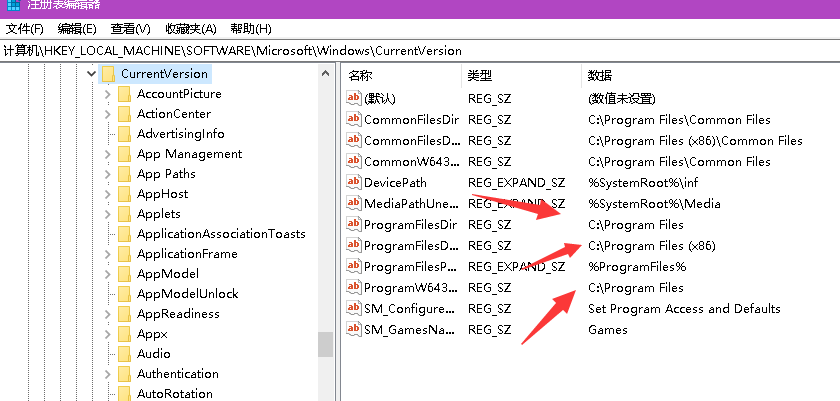Click the folder icon next to Authentication

pyautogui.click(x=124, y=374)
